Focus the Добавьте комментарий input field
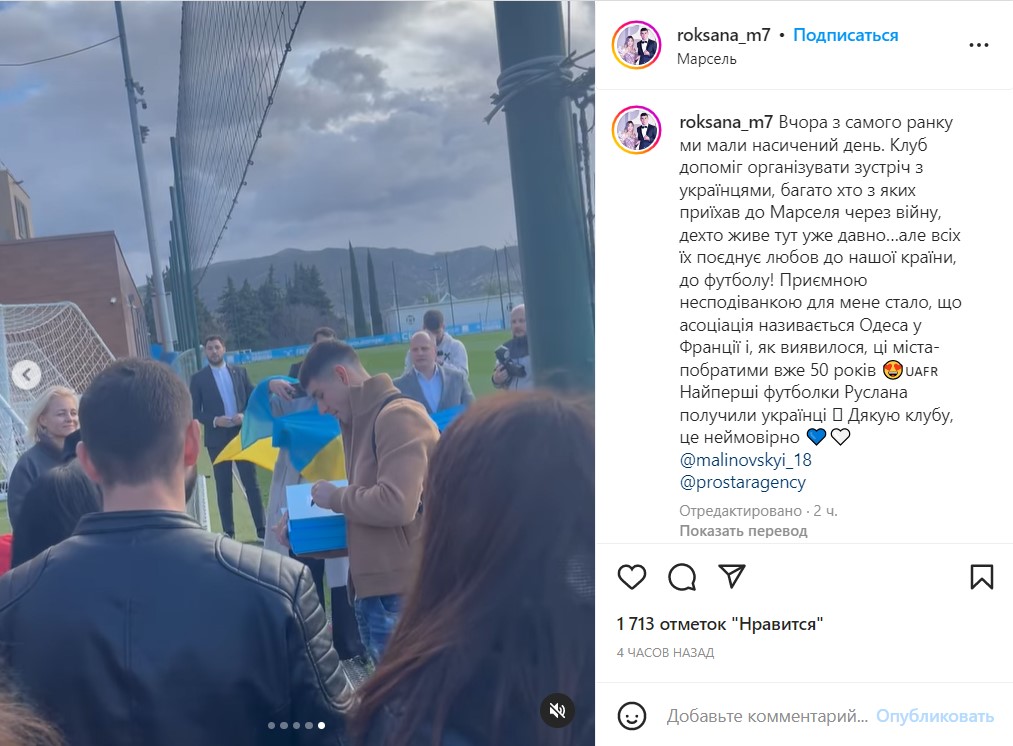The height and width of the screenshot is (746, 1013). coord(767,716)
